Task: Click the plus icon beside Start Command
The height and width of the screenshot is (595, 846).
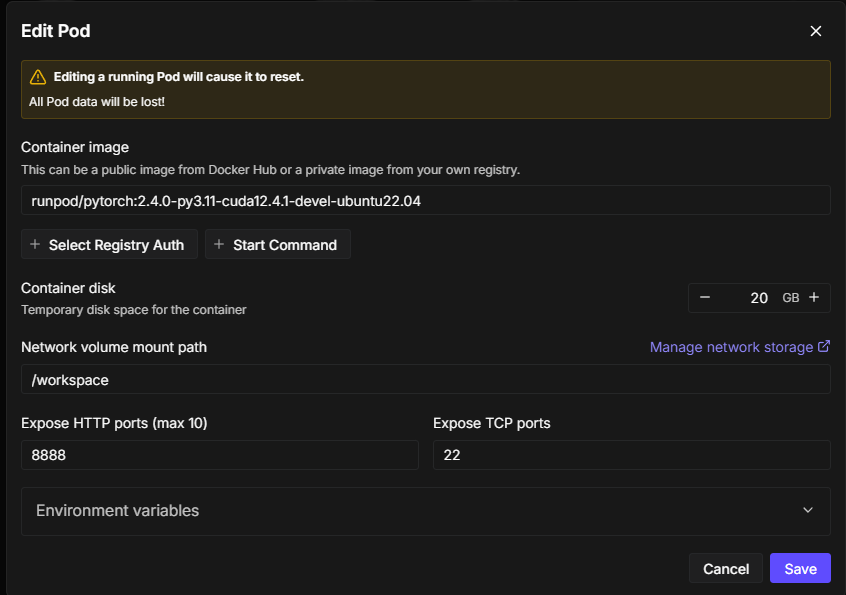Action: coord(219,245)
